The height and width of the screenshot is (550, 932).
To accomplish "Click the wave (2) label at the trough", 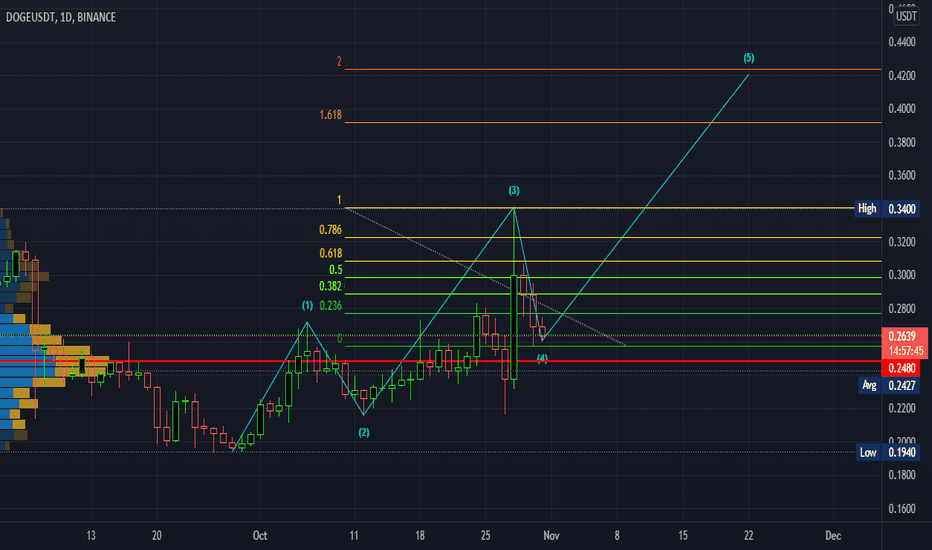I will tap(364, 432).
